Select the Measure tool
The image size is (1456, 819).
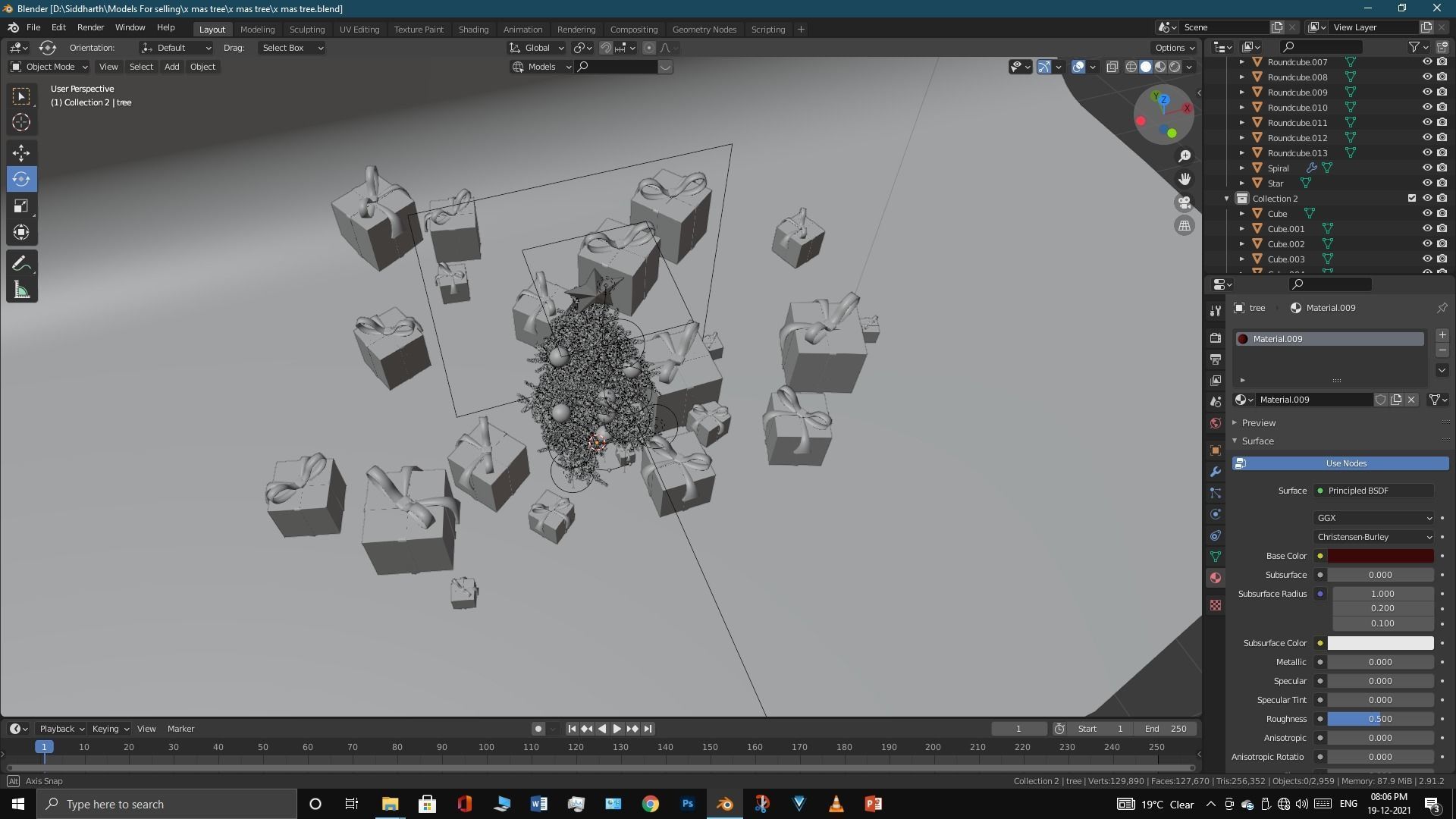pos(21,290)
